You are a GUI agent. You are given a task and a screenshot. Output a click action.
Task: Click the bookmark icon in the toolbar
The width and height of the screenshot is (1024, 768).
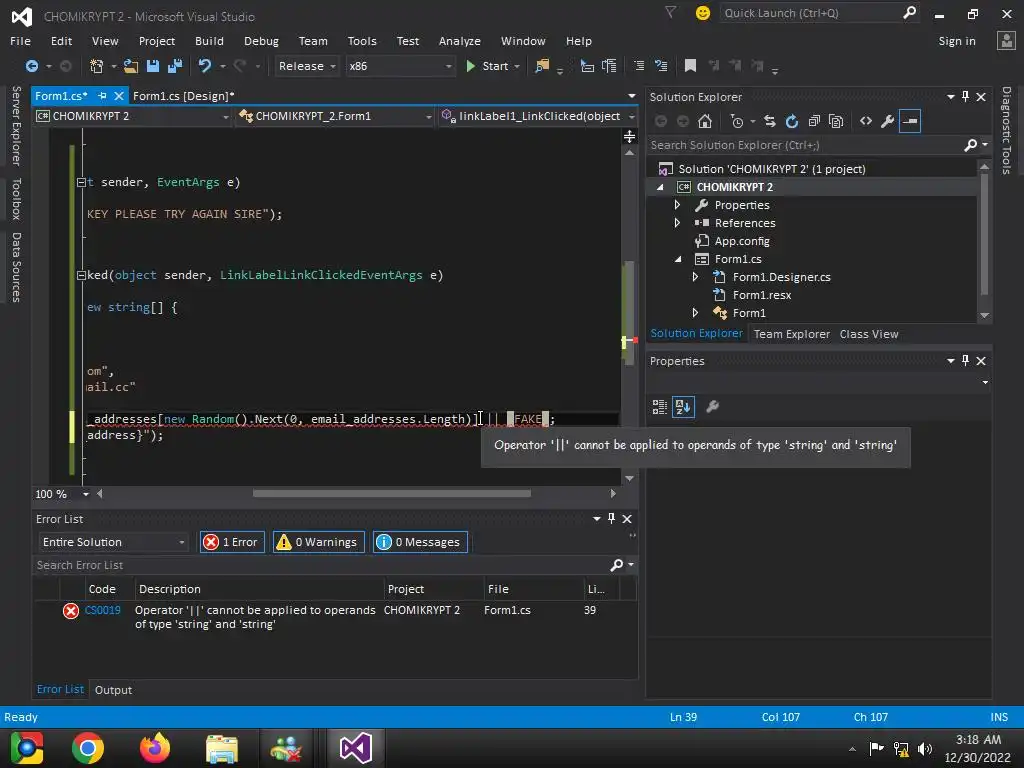click(x=690, y=66)
